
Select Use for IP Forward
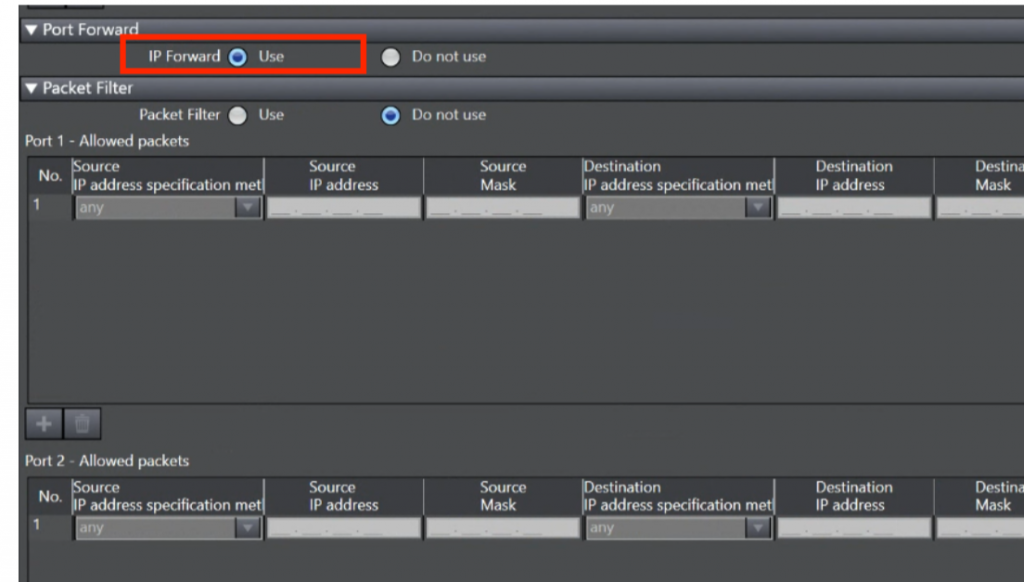click(x=237, y=57)
